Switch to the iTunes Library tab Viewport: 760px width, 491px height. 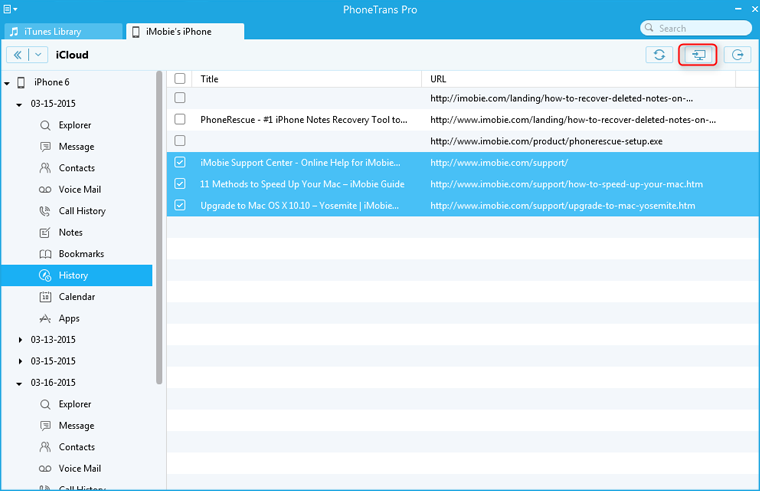[x=62, y=32]
